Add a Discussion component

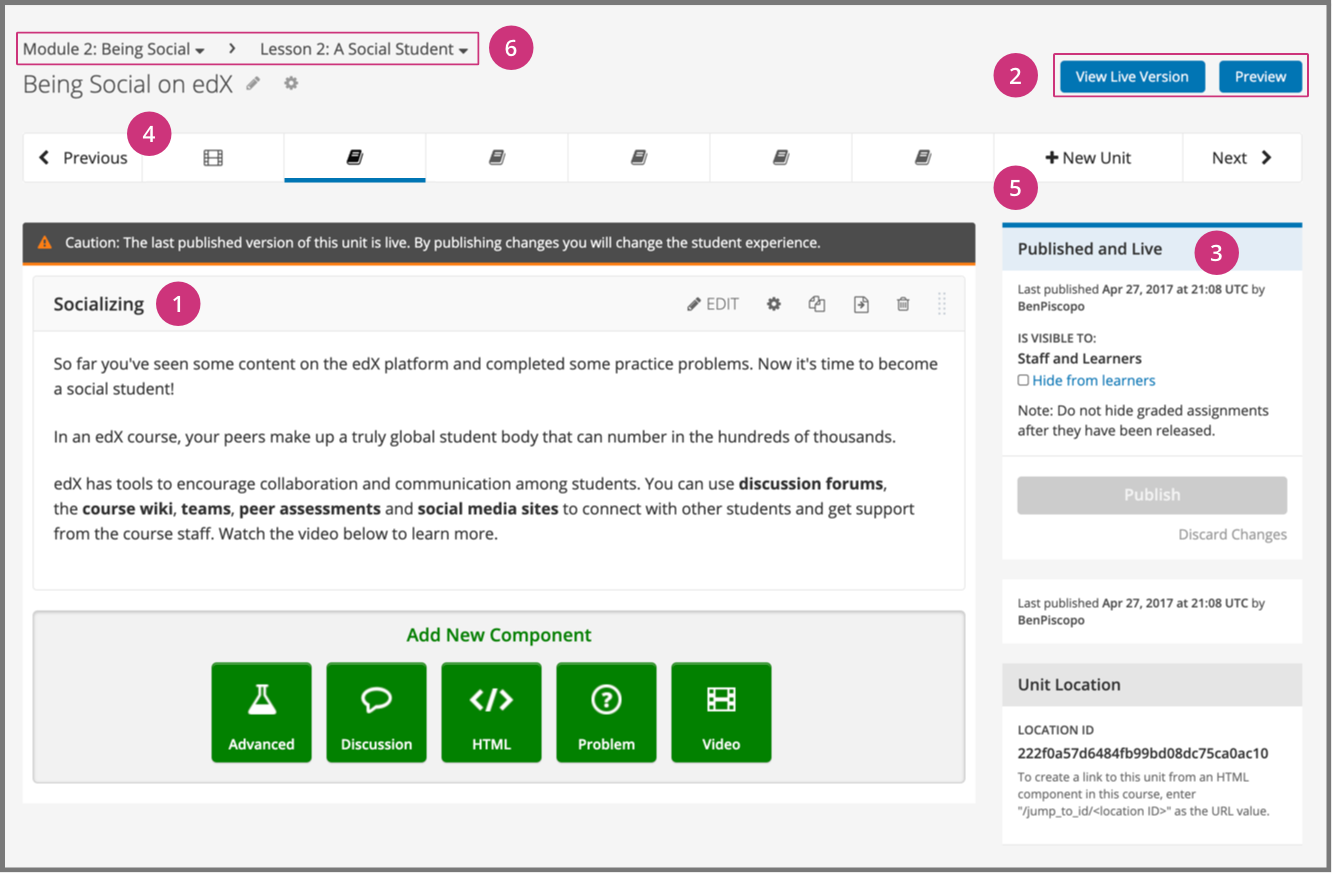376,712
